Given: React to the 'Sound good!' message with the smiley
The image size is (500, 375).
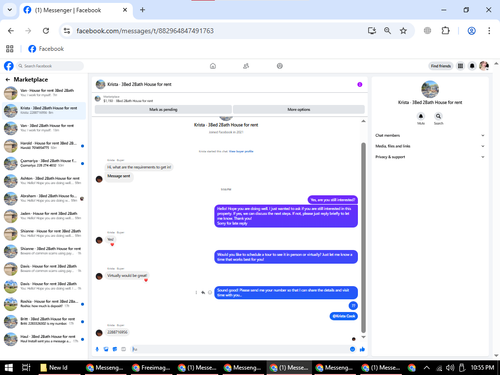Looking at the screenshot, I should [210, 292].
